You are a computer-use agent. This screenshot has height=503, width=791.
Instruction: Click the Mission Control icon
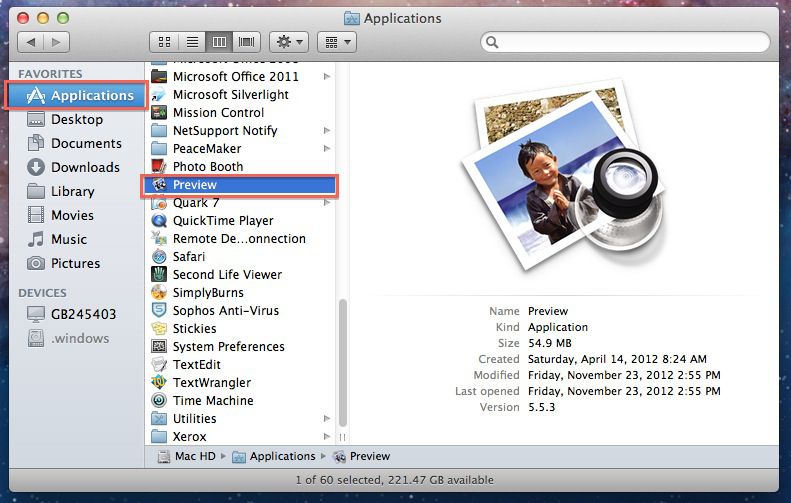159,113
